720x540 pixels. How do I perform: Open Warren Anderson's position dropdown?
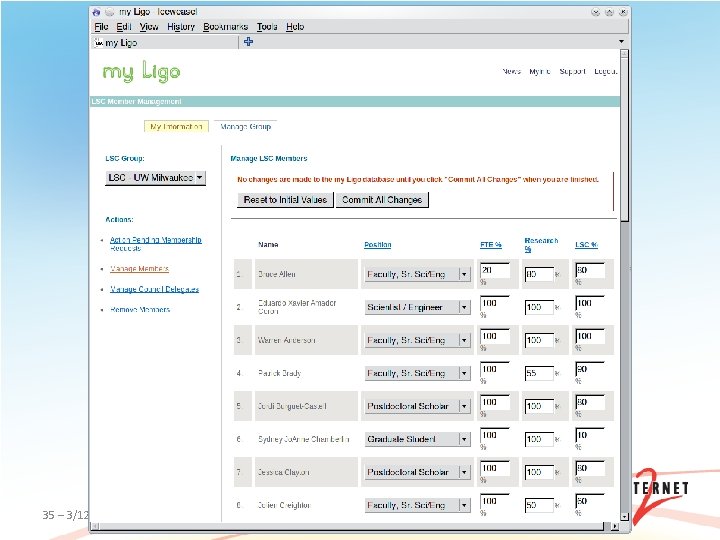click(x=418, y=340)
